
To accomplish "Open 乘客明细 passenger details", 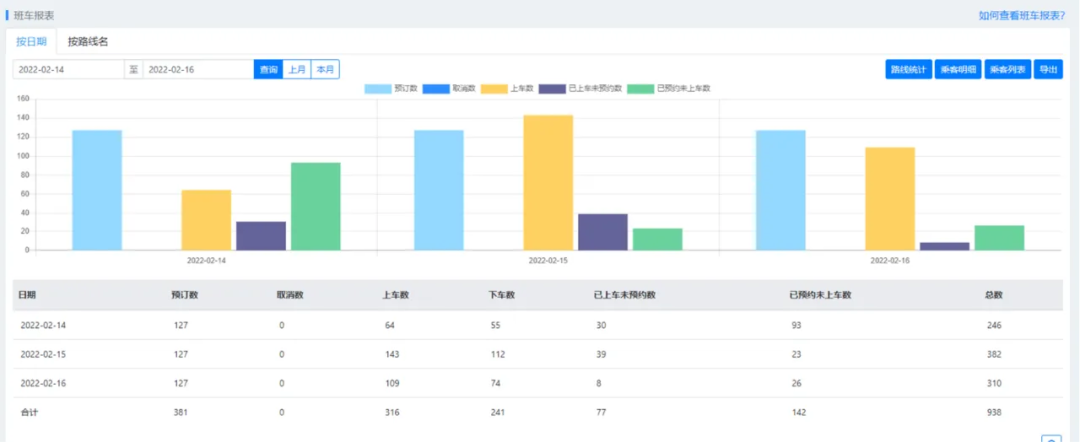I will pyautogui.click(x=959, y=70).
